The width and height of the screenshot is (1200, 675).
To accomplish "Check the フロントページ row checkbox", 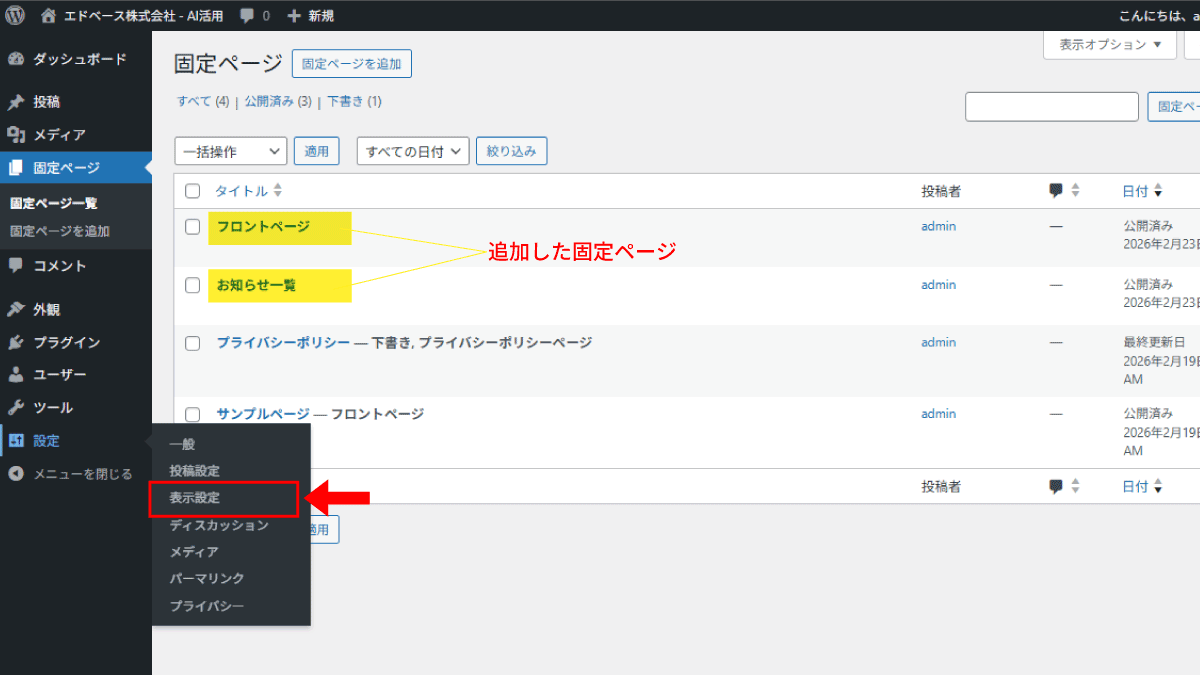I will click(x=192, y=228).
